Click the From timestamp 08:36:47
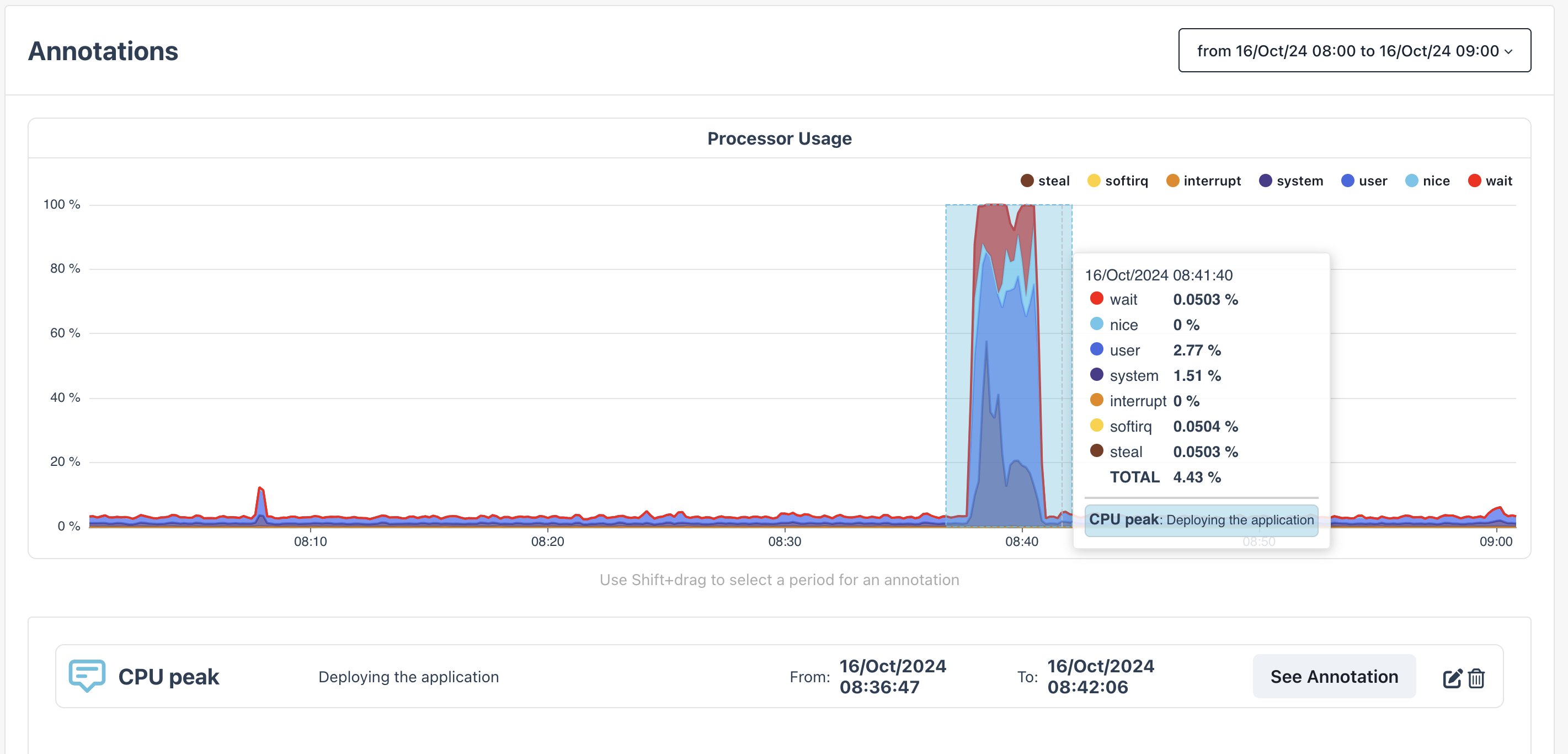 879,687
